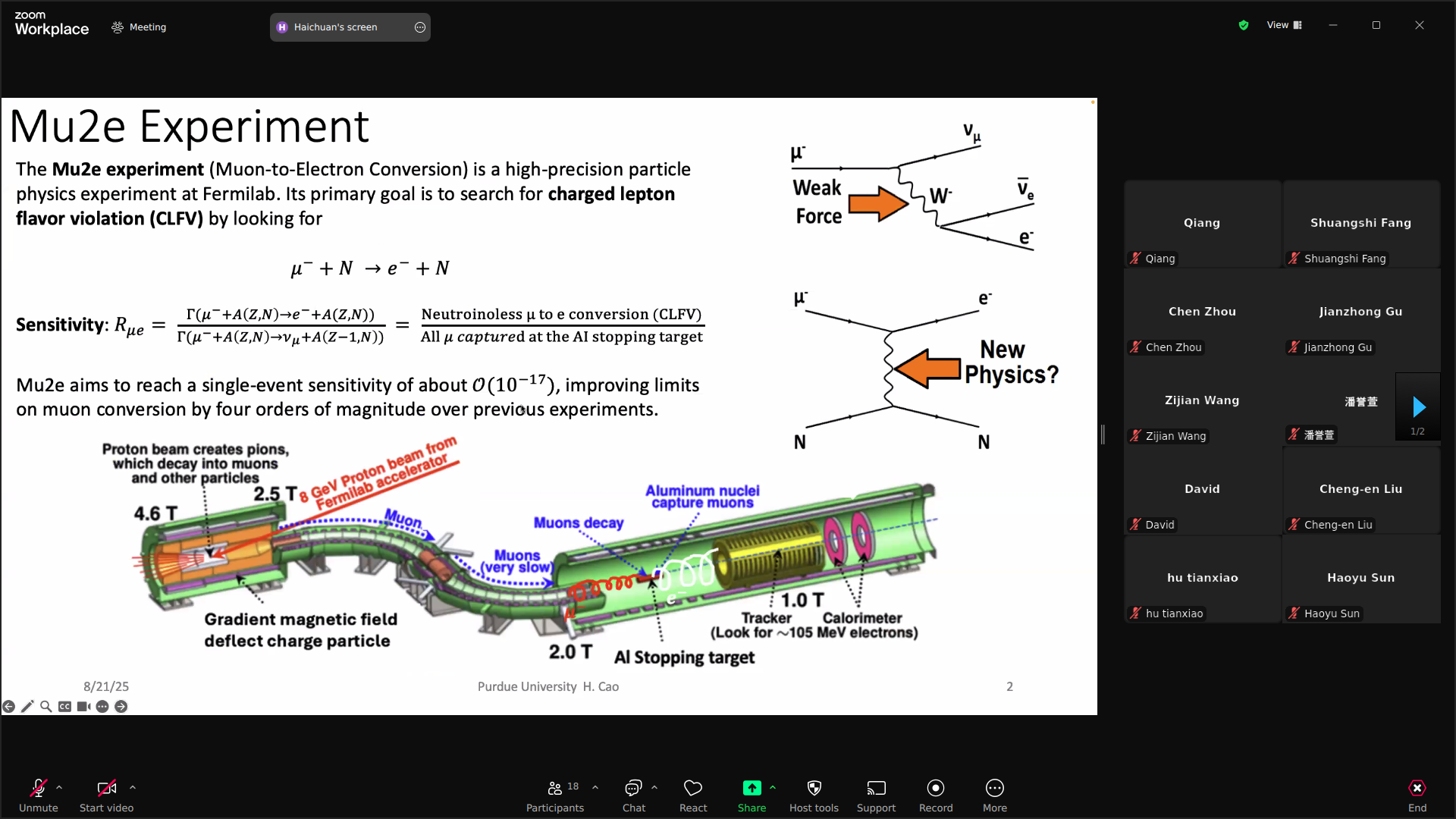This screenshot has width=1456, height=819.
Task: Open the View layout menu
Action: 1284,25
